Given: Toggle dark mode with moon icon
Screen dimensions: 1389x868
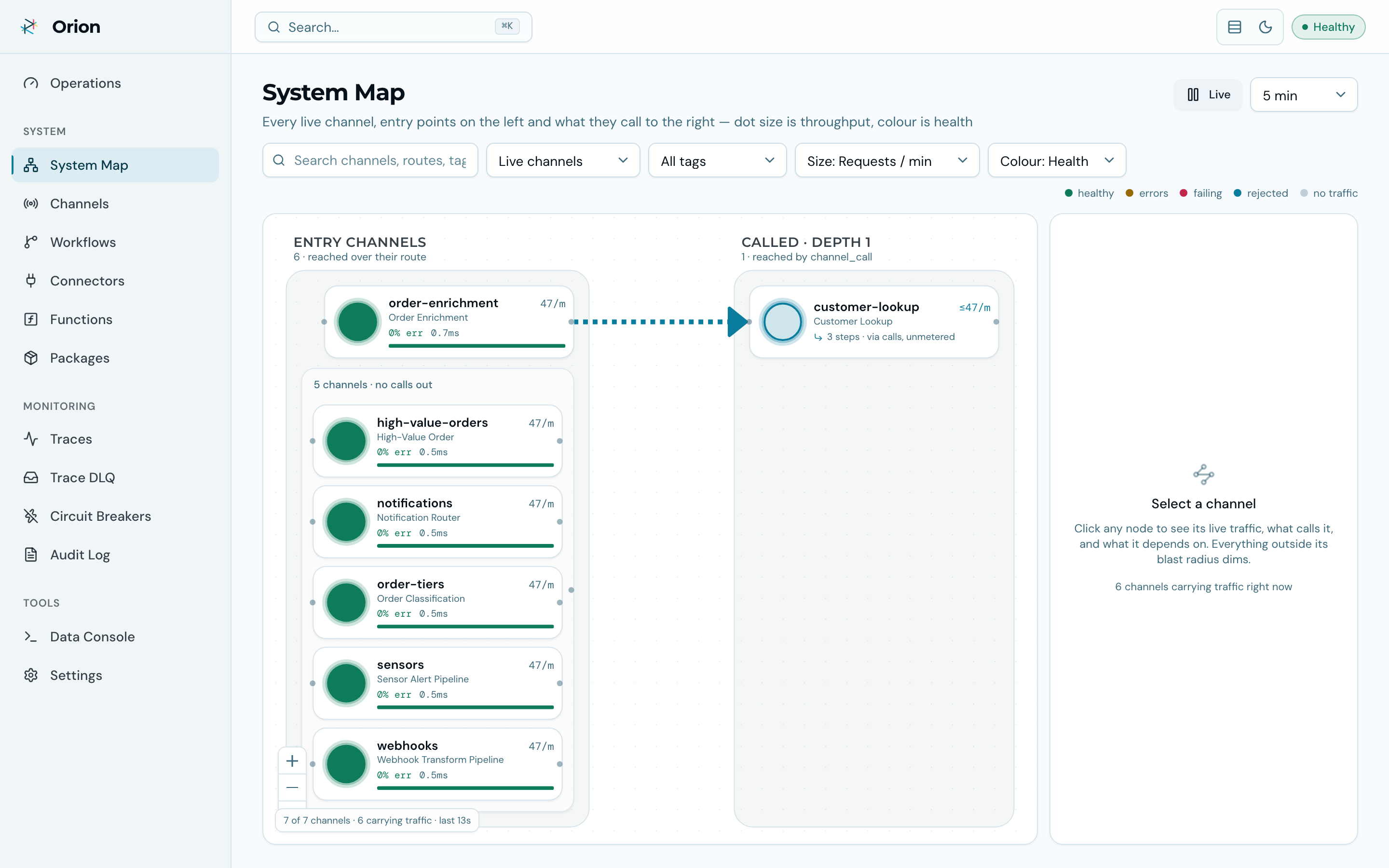Looking at the screenshot, I should pos(1265,27).
